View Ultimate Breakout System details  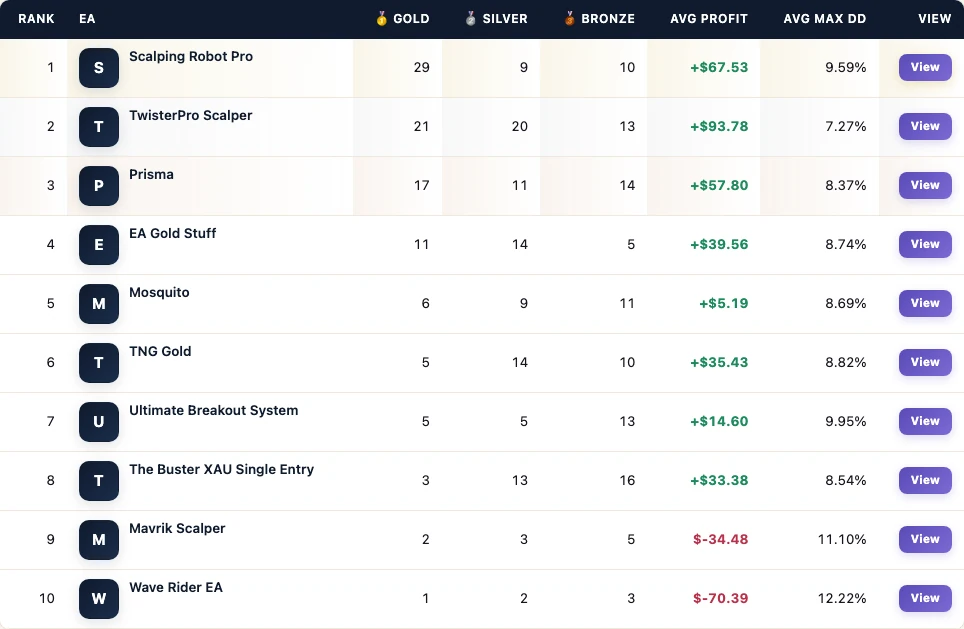click(925, 421)
